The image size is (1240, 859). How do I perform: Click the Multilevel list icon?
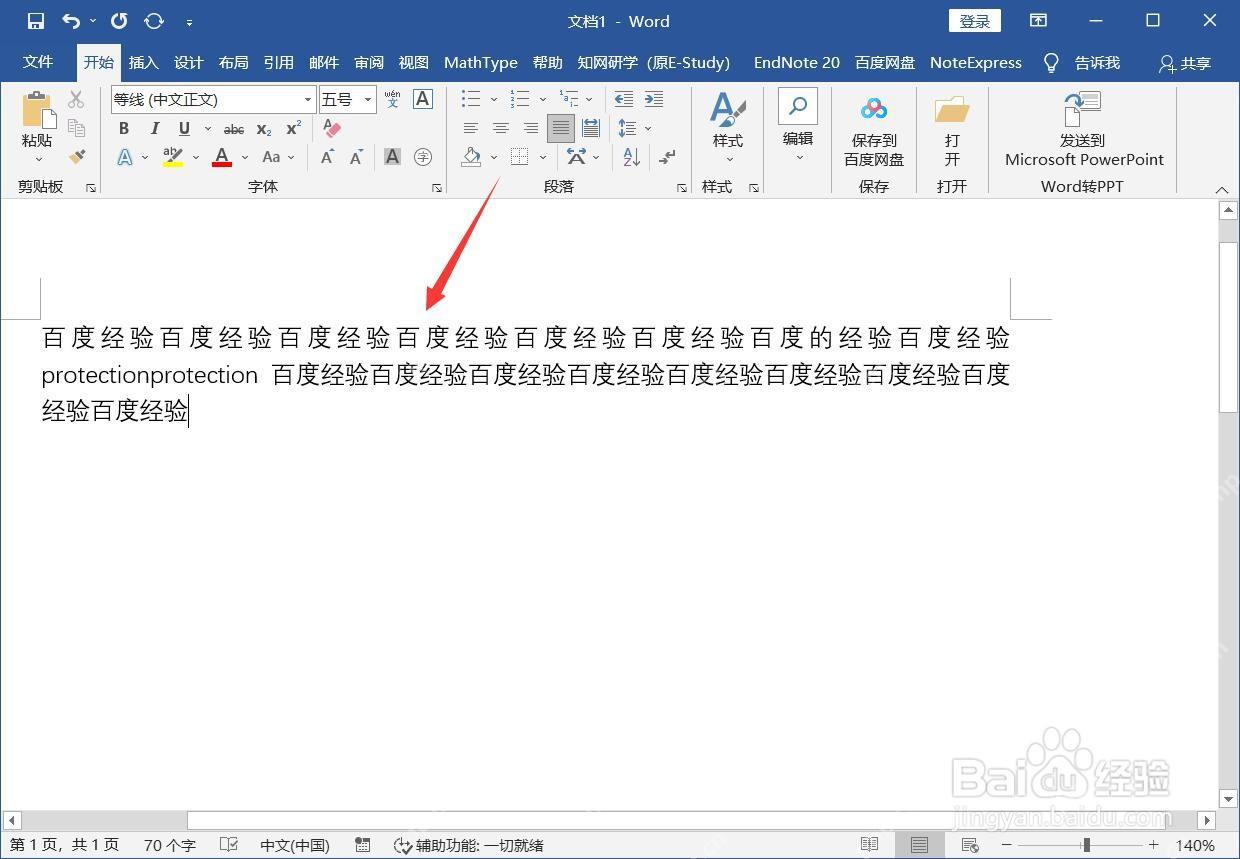[x=568, y=99]
